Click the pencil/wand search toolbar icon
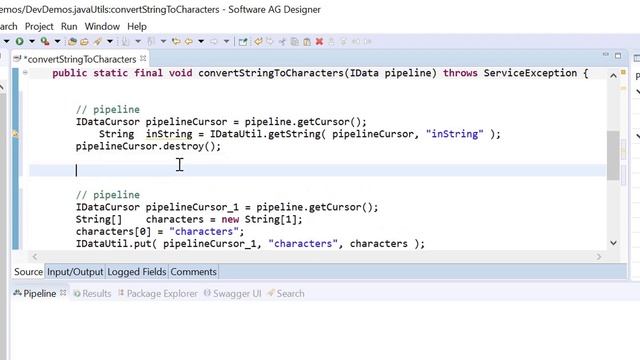Screen dimensions: 640x360 (x=98, y=42)
